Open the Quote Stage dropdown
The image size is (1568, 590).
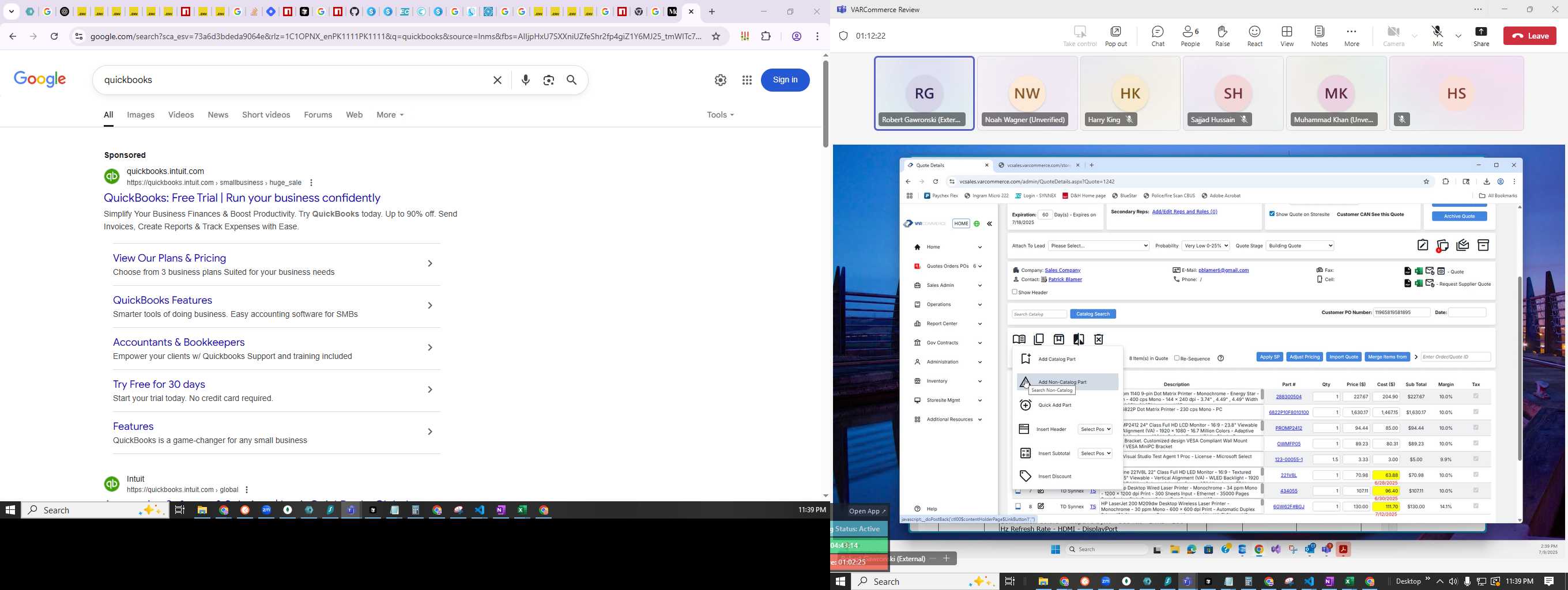coord(1300,245)
